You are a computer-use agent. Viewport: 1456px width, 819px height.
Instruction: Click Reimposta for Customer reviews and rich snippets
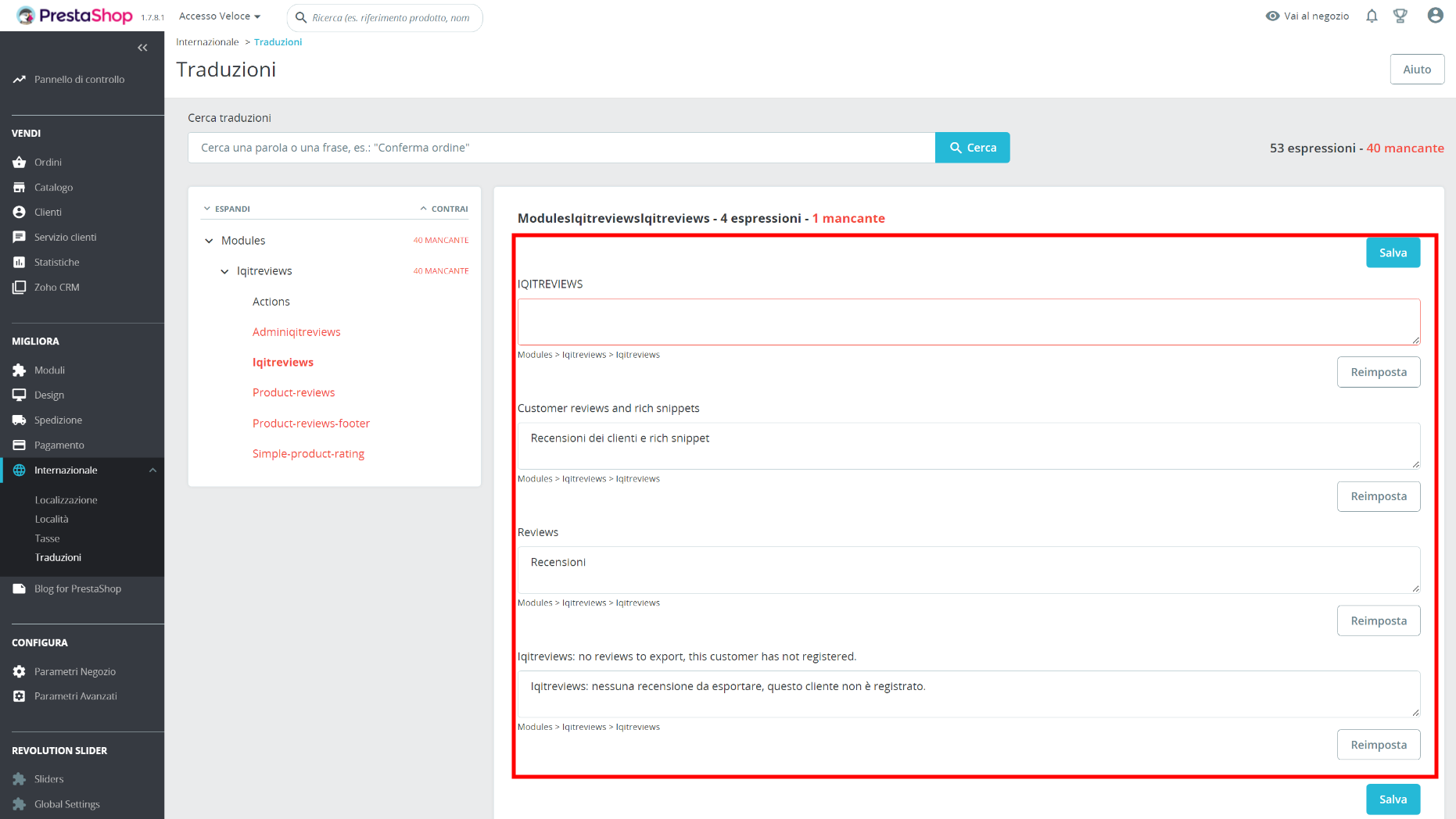click(1379, 496)
